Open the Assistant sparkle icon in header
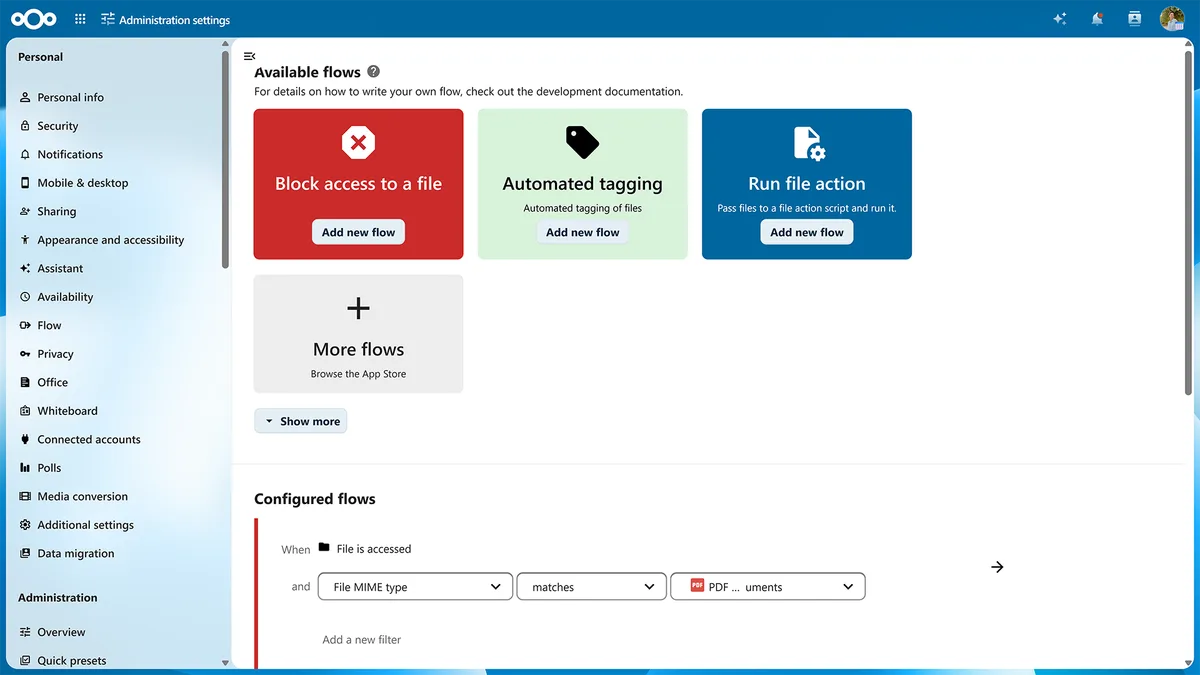1200x675 pixels. click(1060, 19)
